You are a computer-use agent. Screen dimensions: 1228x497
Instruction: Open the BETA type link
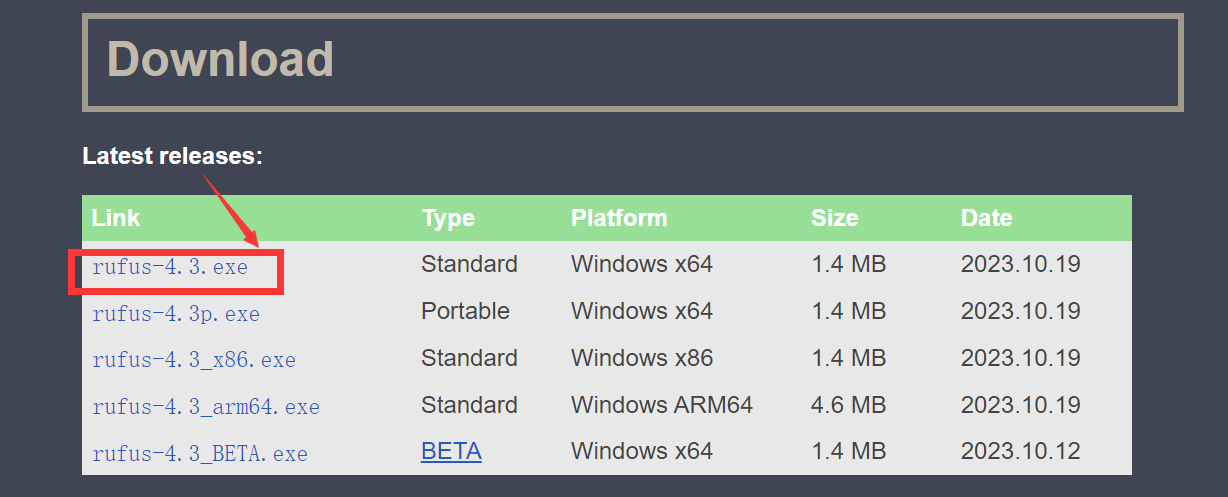(x=451, y=451)
